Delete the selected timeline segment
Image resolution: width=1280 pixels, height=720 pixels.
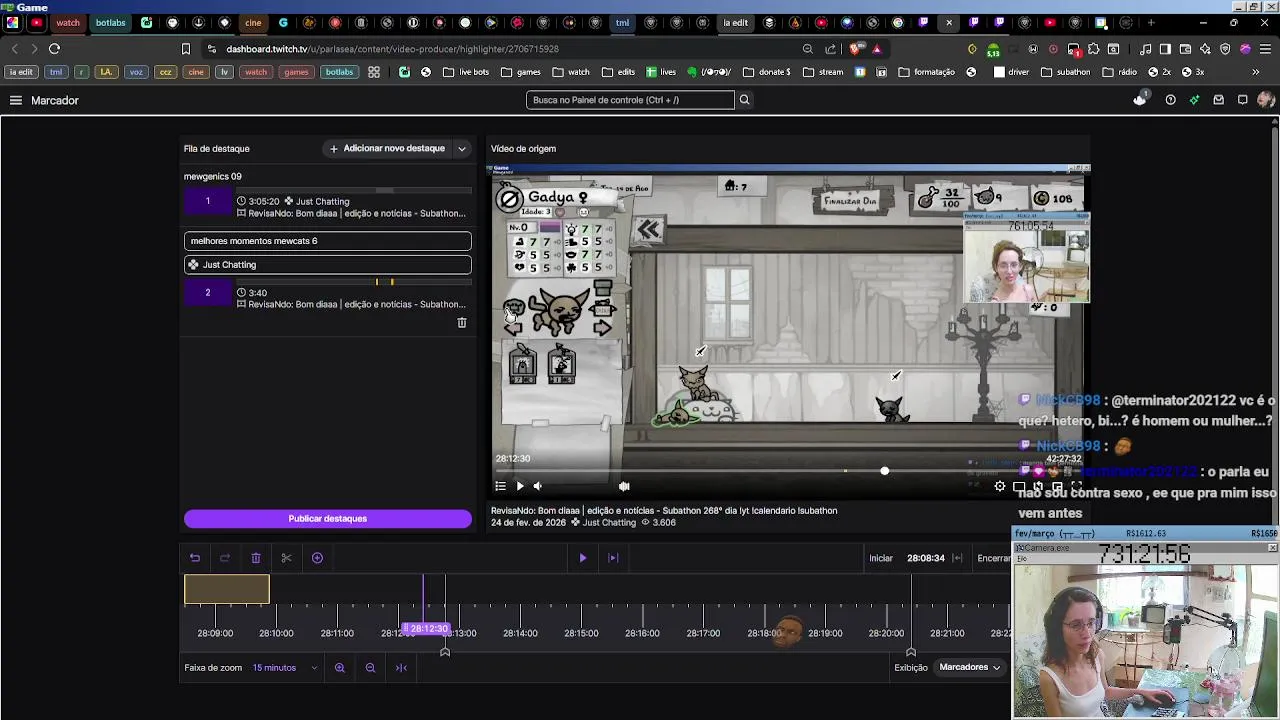coord(256,558)
